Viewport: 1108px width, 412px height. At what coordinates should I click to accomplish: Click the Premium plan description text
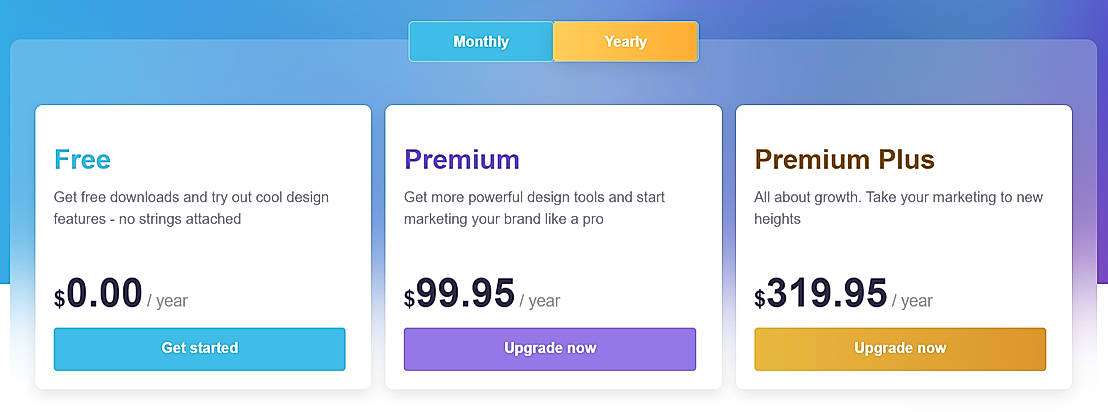(x=534, y=208)
